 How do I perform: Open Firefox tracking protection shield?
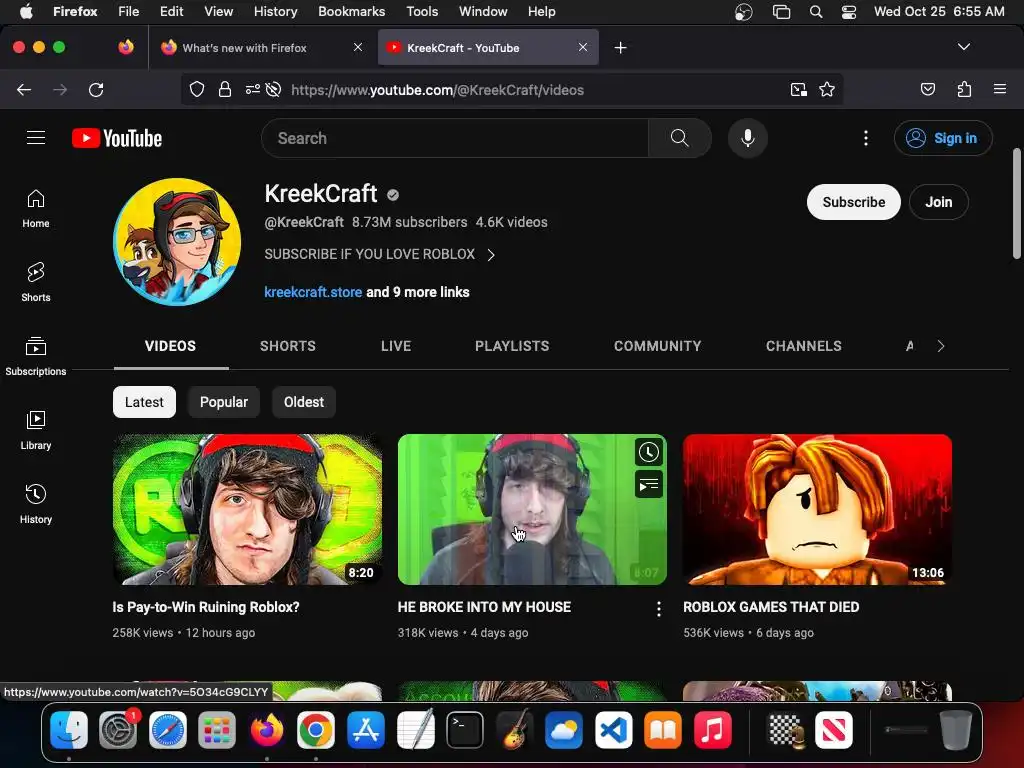(x=197, y=89)
